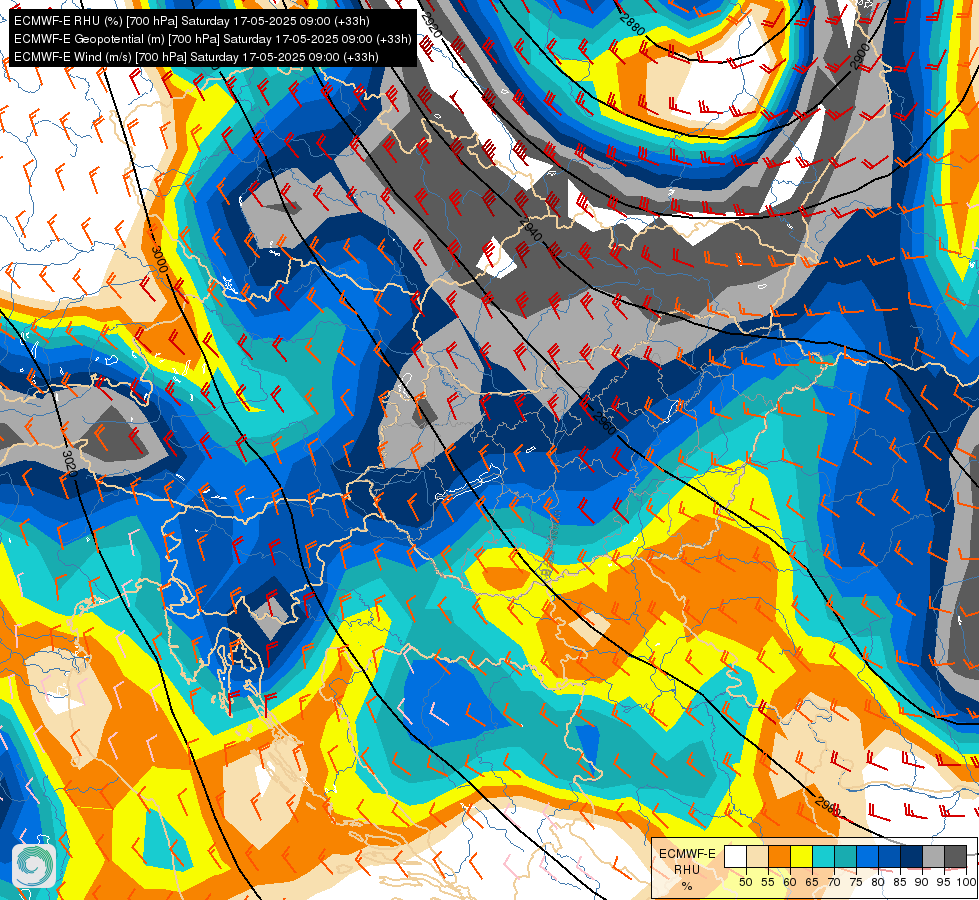Select the teal 70–75% legend swatch

coord(845,857)
